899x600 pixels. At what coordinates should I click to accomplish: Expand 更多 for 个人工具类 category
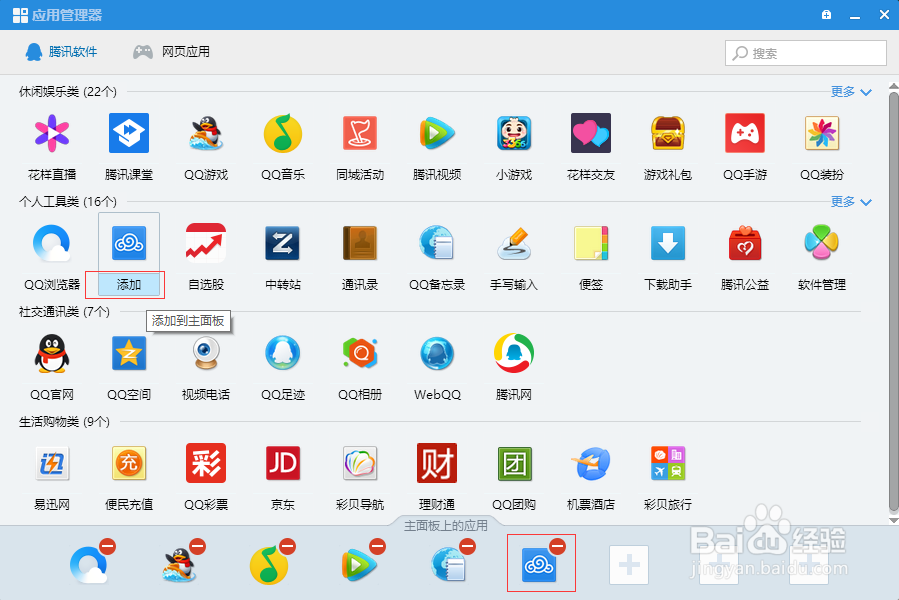click(x=851, y=202)
